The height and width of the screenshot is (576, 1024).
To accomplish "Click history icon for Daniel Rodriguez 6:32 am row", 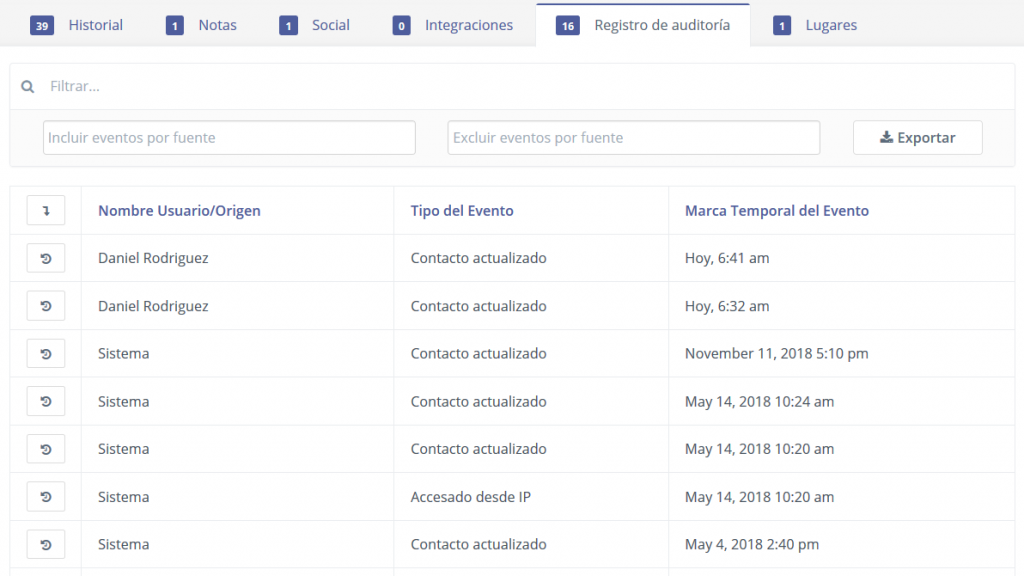I will 46,306.
